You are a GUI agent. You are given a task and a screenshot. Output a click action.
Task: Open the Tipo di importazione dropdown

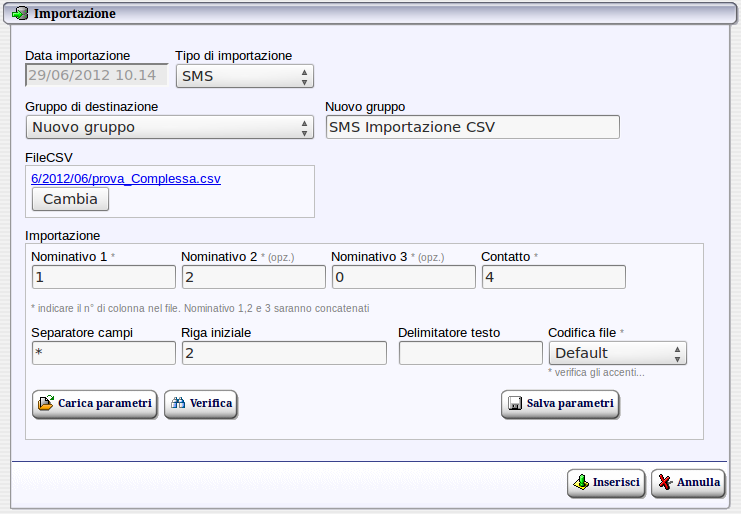point(244,76)
